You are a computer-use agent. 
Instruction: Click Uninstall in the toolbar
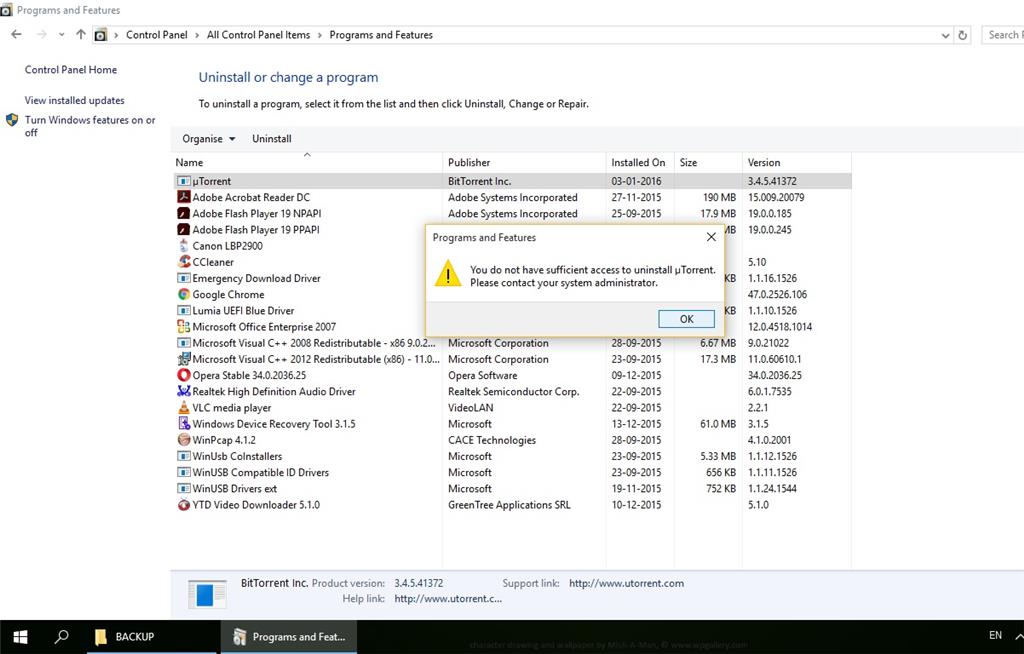272,139
